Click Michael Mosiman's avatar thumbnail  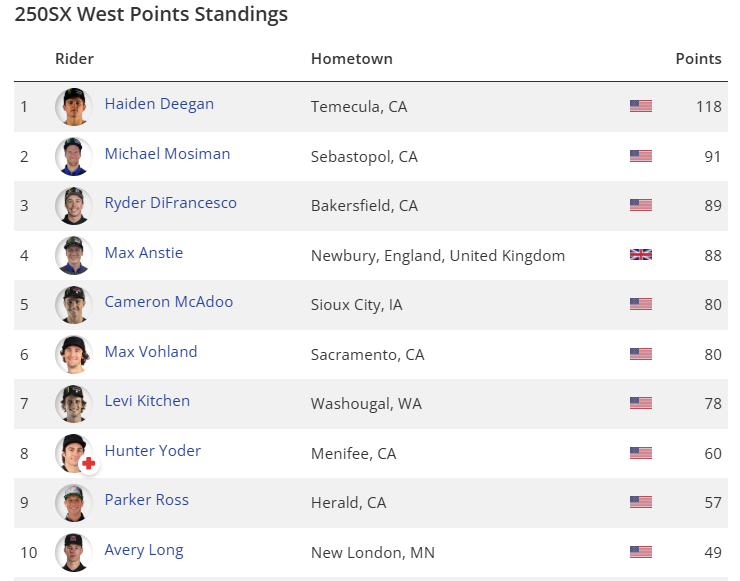point(73,156)
